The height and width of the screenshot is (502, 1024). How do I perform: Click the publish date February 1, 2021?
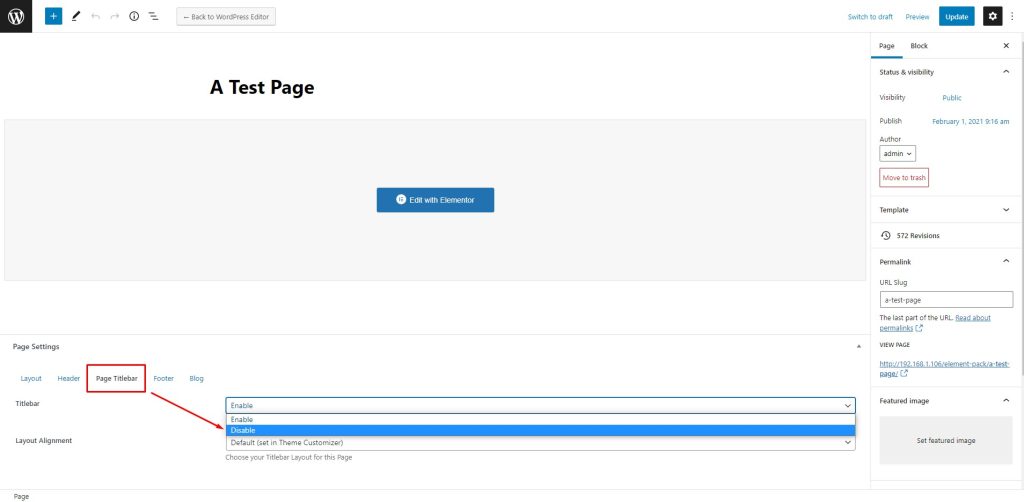click(x=970, y=121)
